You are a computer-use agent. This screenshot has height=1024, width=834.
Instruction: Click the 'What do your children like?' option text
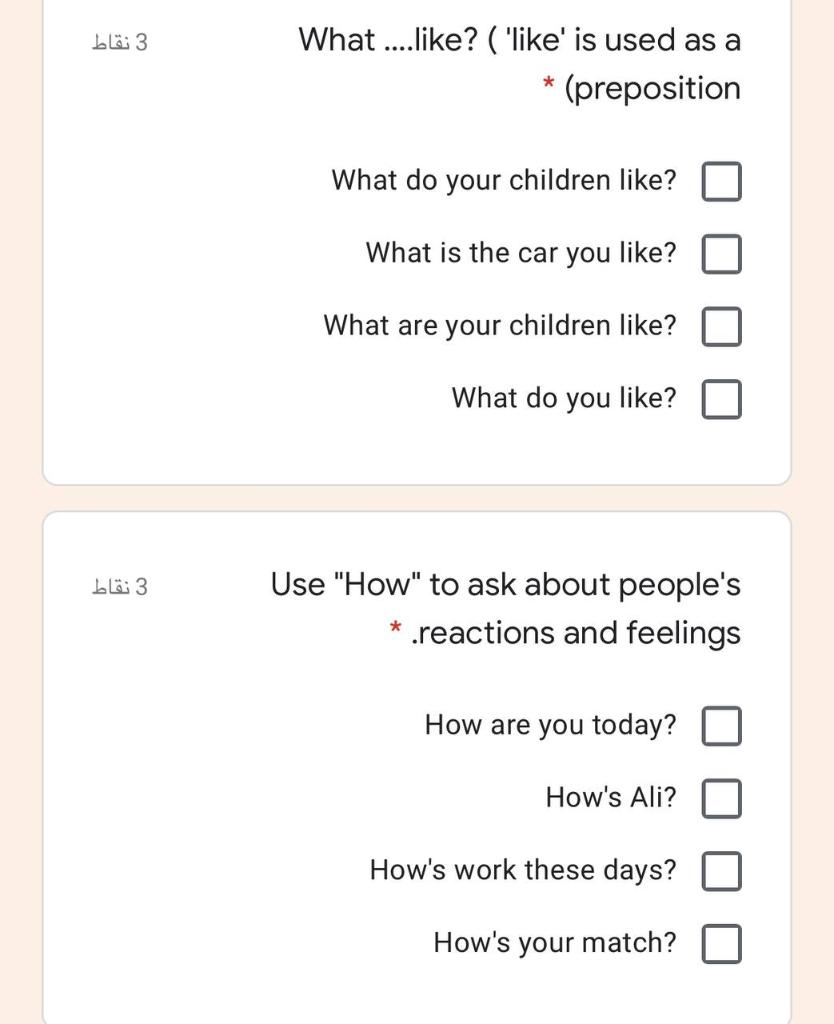click(504, 180)
